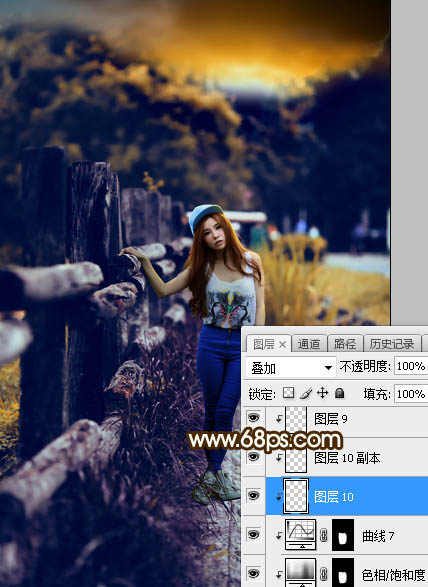
Task: Open the 叠加 blend mode dropdown
Action: pyautogui.click(x=290, y=368)
